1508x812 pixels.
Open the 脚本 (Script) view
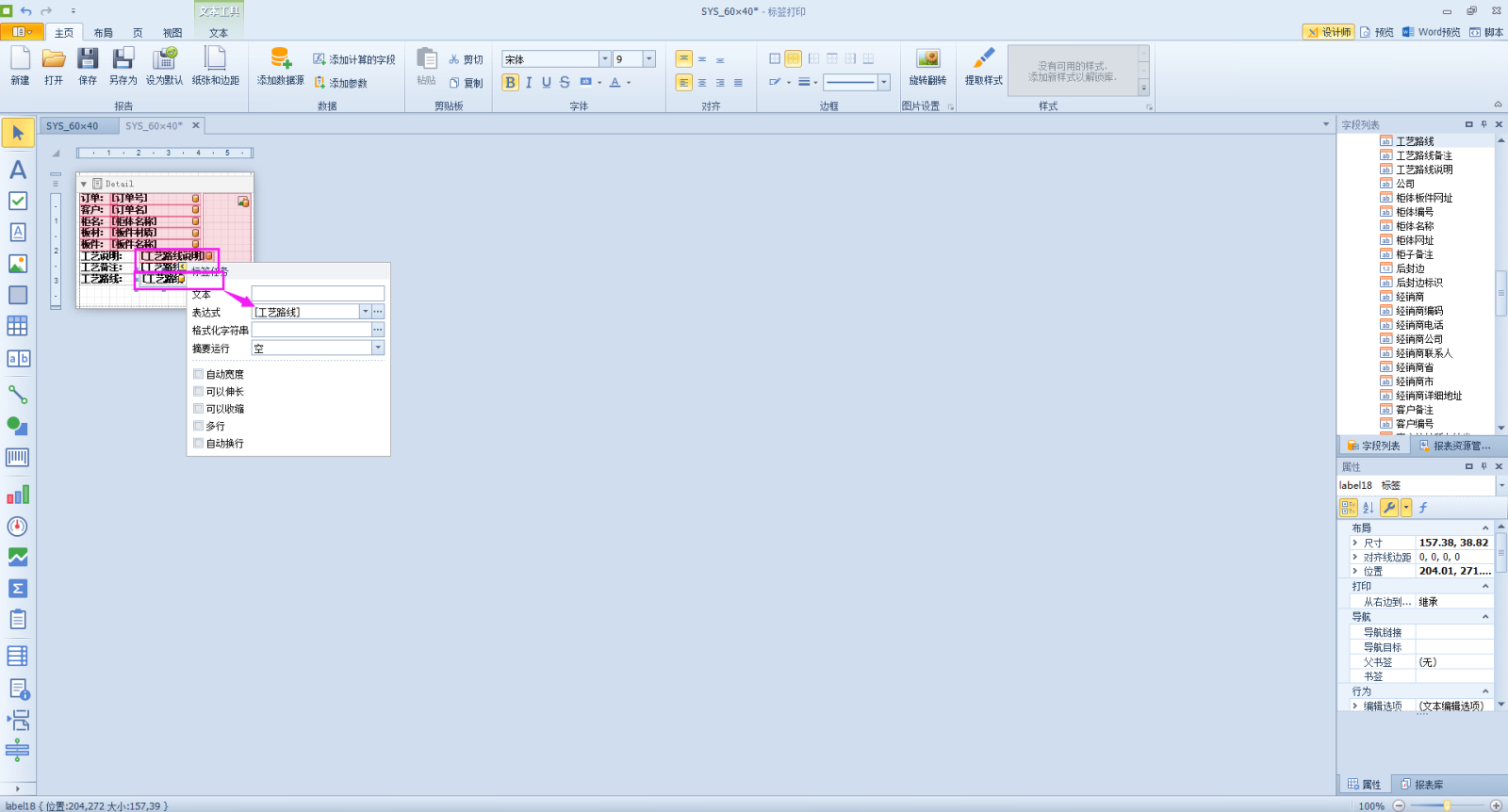[1486, 32]
